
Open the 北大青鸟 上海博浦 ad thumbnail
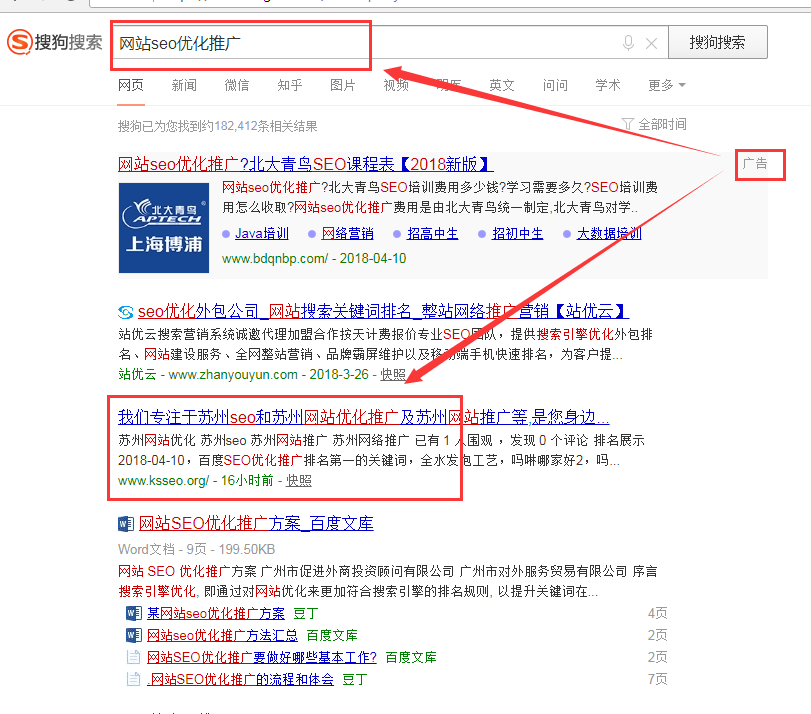pyautogui.click(x=164, y=227)
